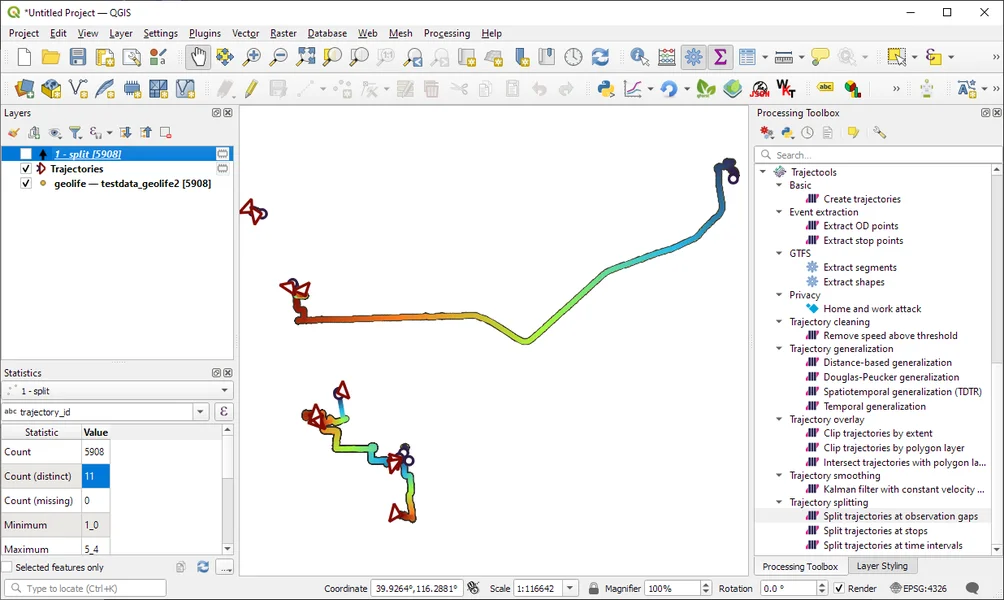Toggle scale lock padlock icon

[x=594, y=588]
